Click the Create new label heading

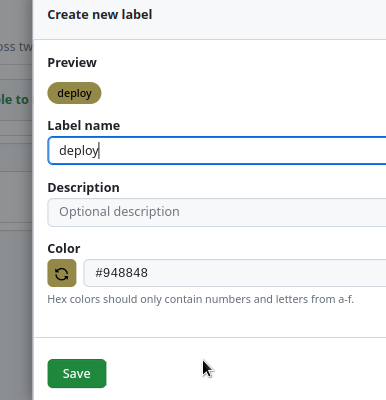[100, 15]
